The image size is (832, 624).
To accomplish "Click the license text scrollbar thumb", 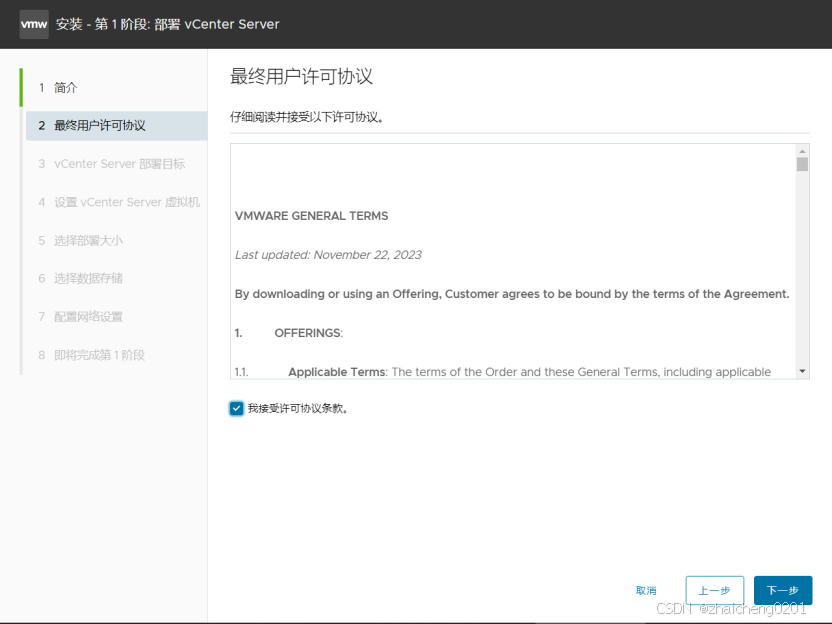I will pyautogui.click(x=802, y=164).
